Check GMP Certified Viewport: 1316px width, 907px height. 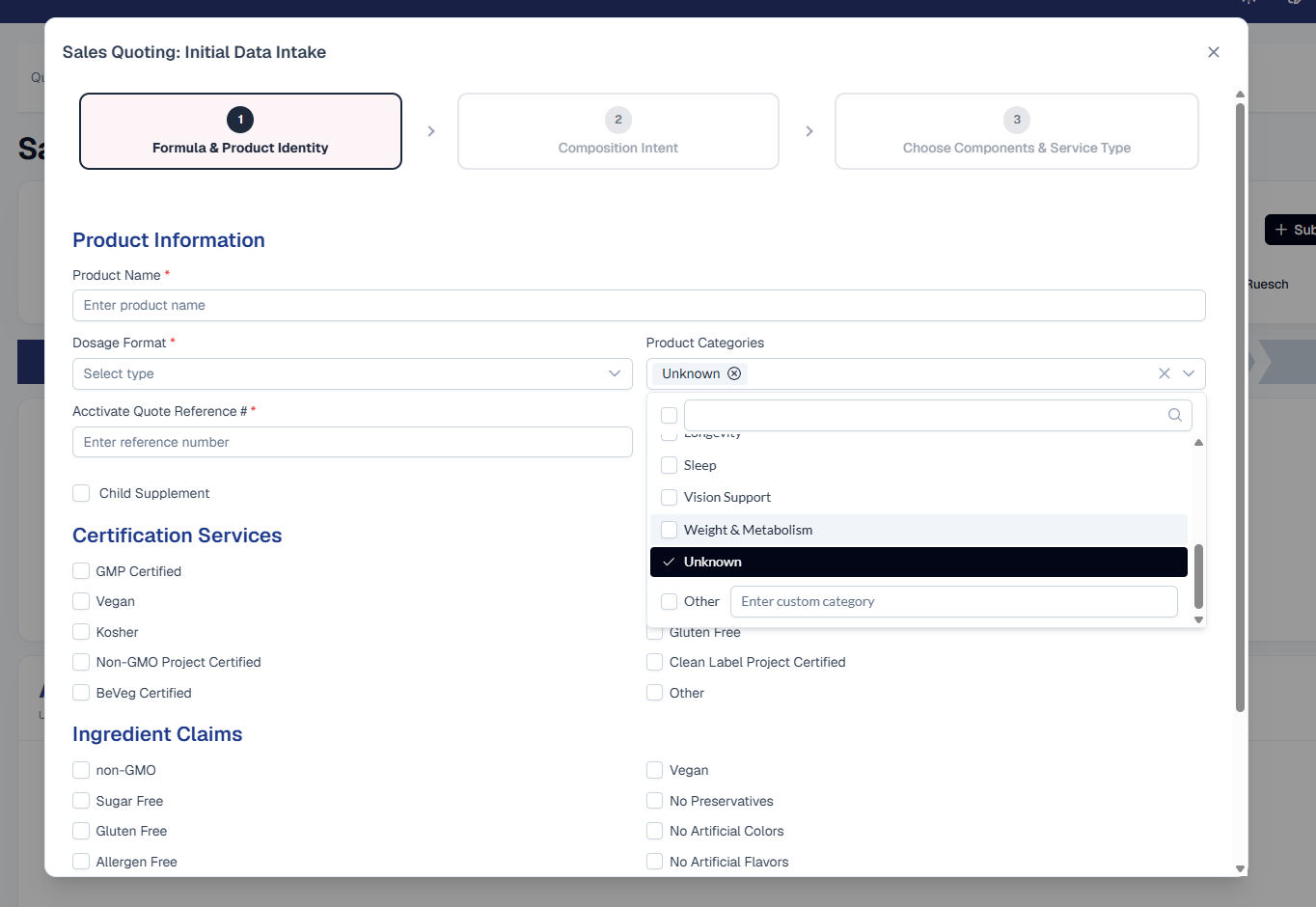point(81,571)
